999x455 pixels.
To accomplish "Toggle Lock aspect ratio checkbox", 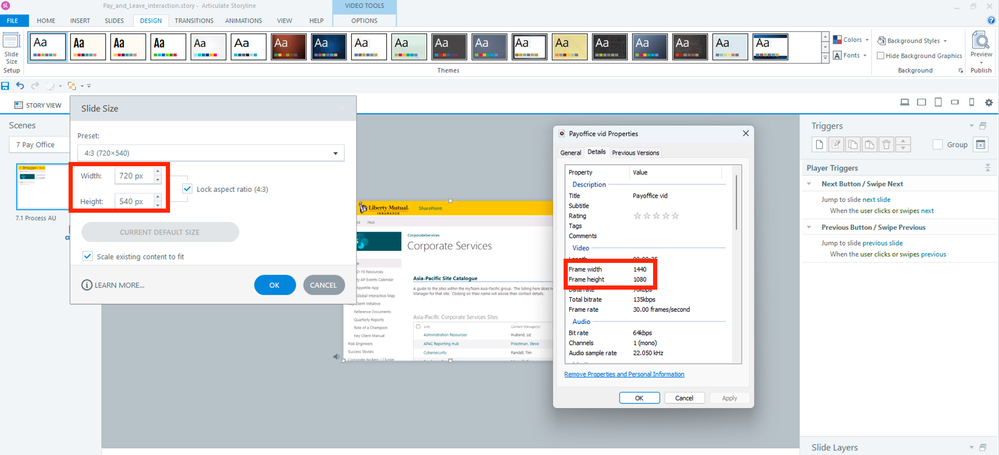I will point(188,189).
